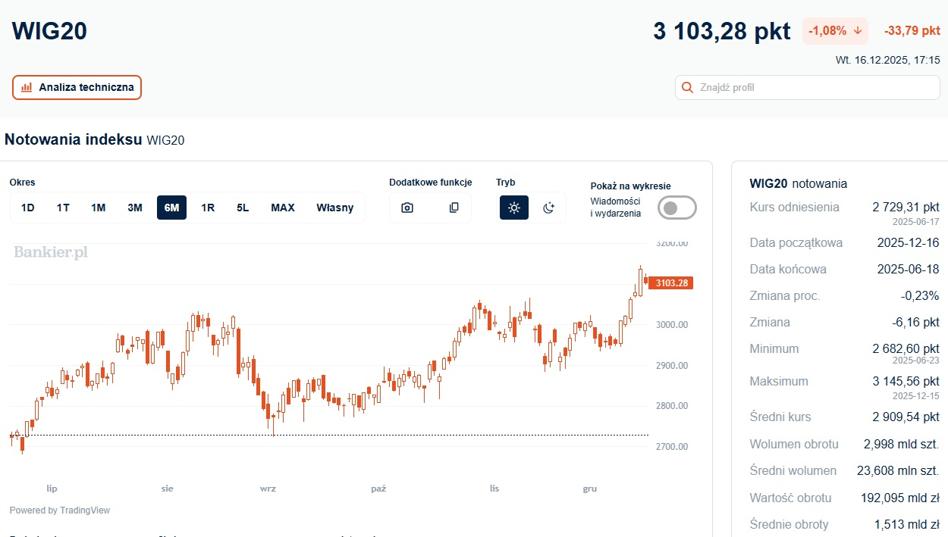Switch chart to 5L range

[242, 207]
